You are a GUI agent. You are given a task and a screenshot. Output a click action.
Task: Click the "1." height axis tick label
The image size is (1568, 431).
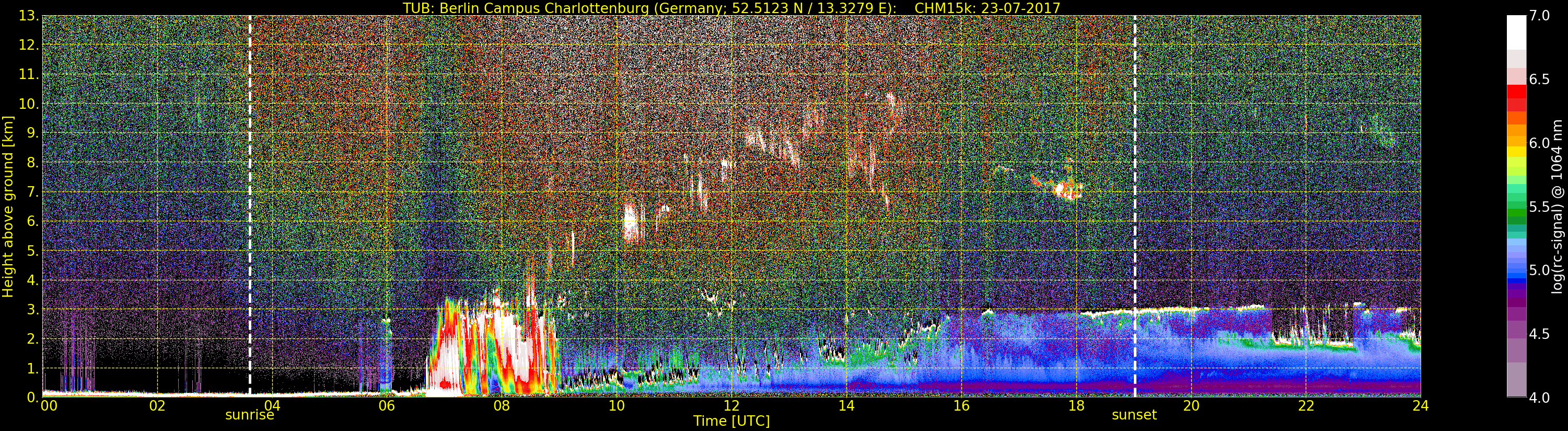point(33,368)
